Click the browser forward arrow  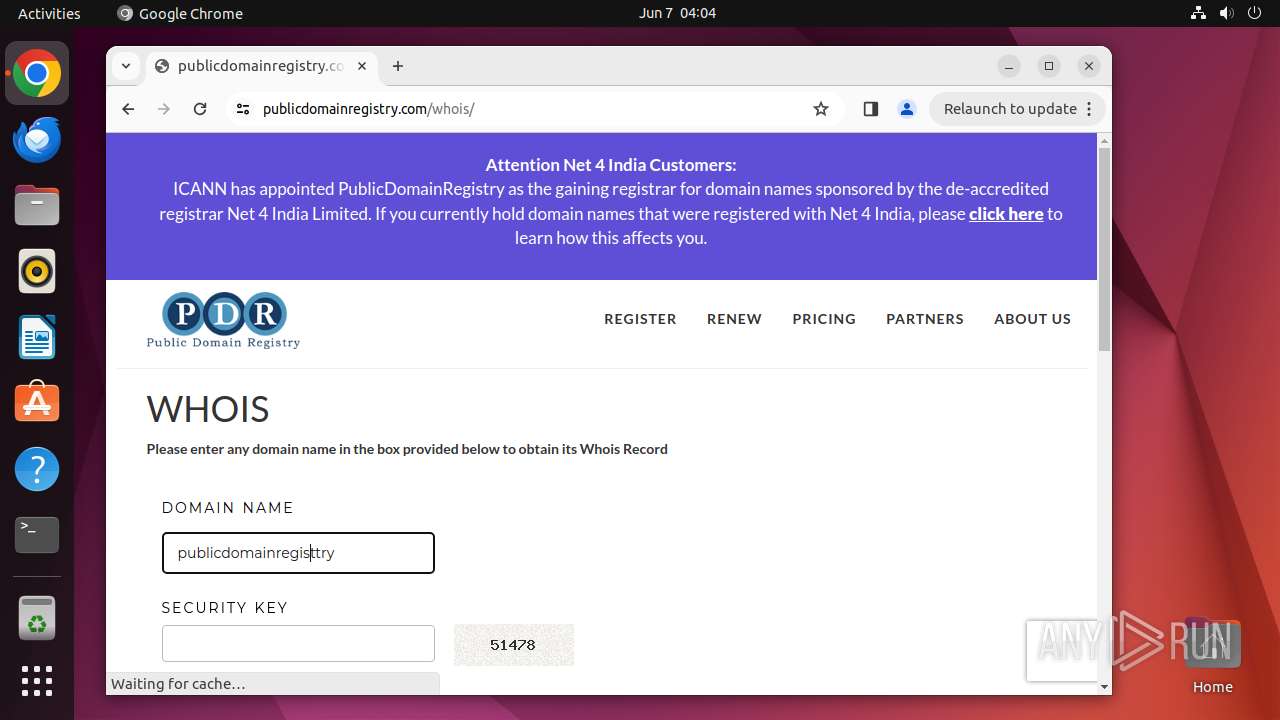point(164,109)
